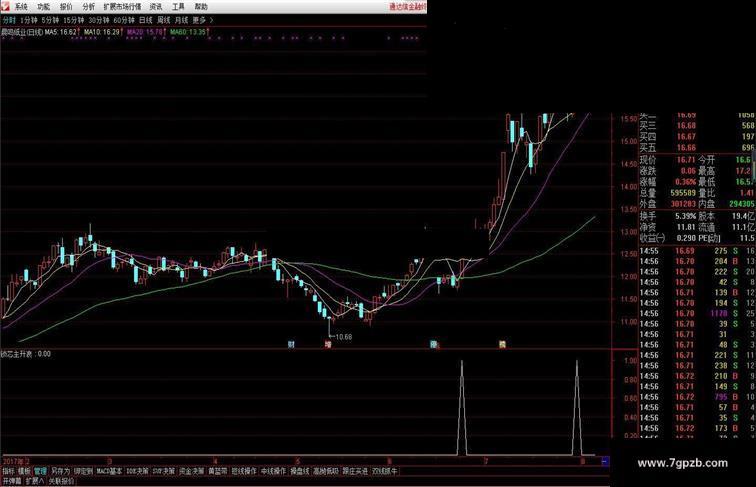Image resolution: width=756 pixels, height=487 pixels.
Task: Click the 绑定到 button
Action: click(x=83, y=471)
